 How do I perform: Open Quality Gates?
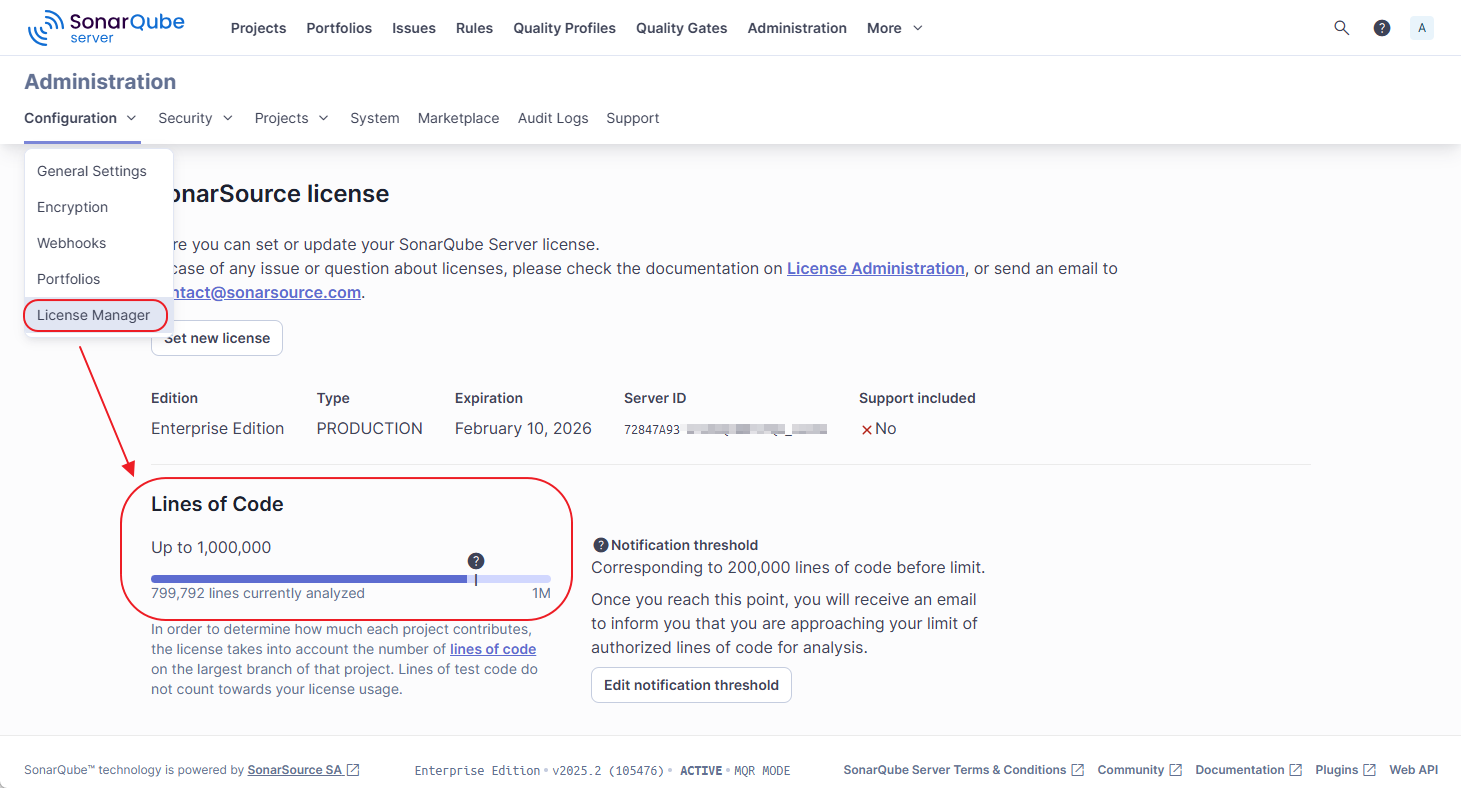pyautogui.click(x=682, y=28)
